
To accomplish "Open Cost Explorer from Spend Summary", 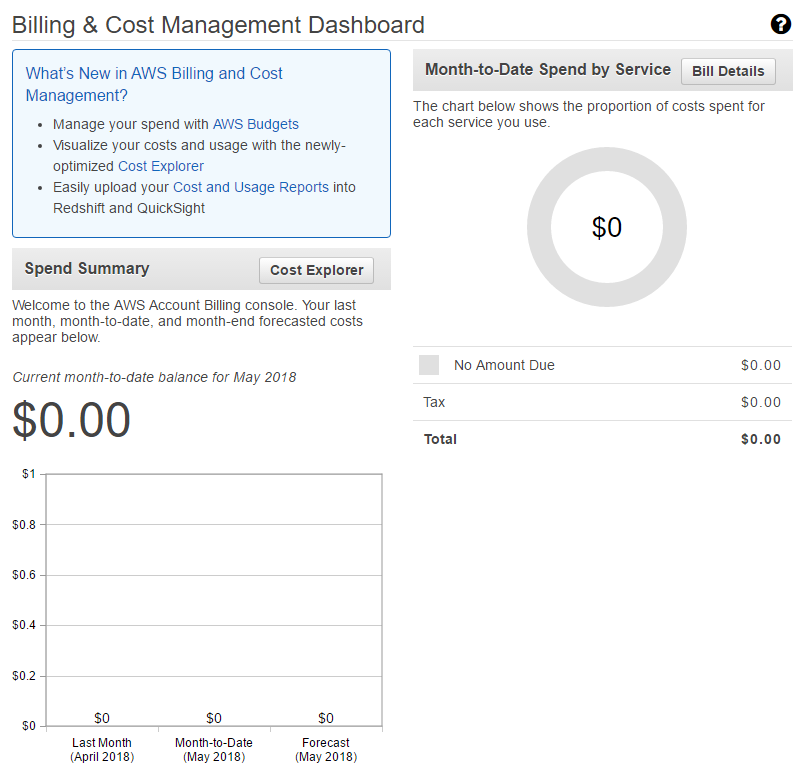I will point(316,270).
